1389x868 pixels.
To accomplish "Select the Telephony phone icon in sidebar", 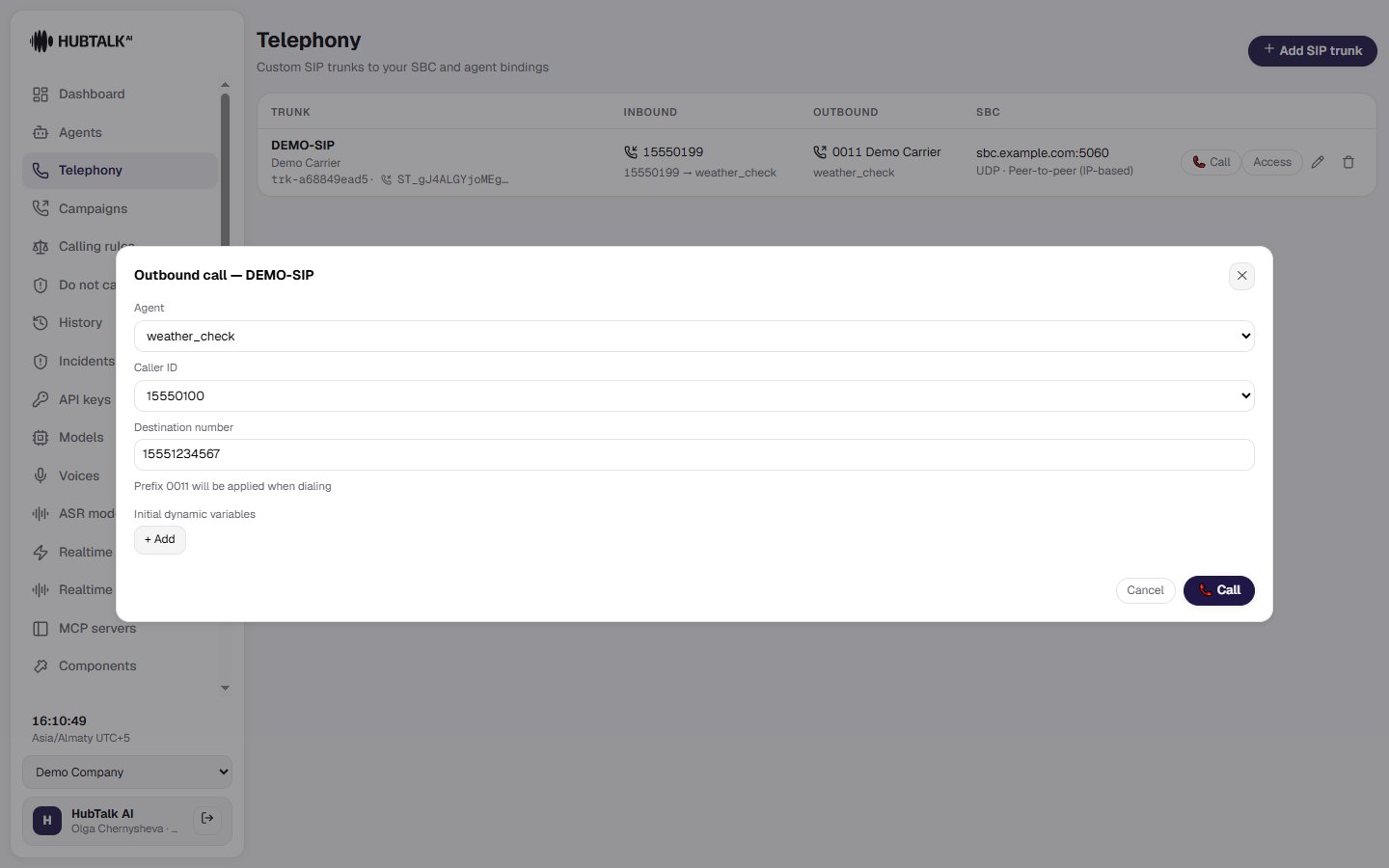I will coord(41,171).
